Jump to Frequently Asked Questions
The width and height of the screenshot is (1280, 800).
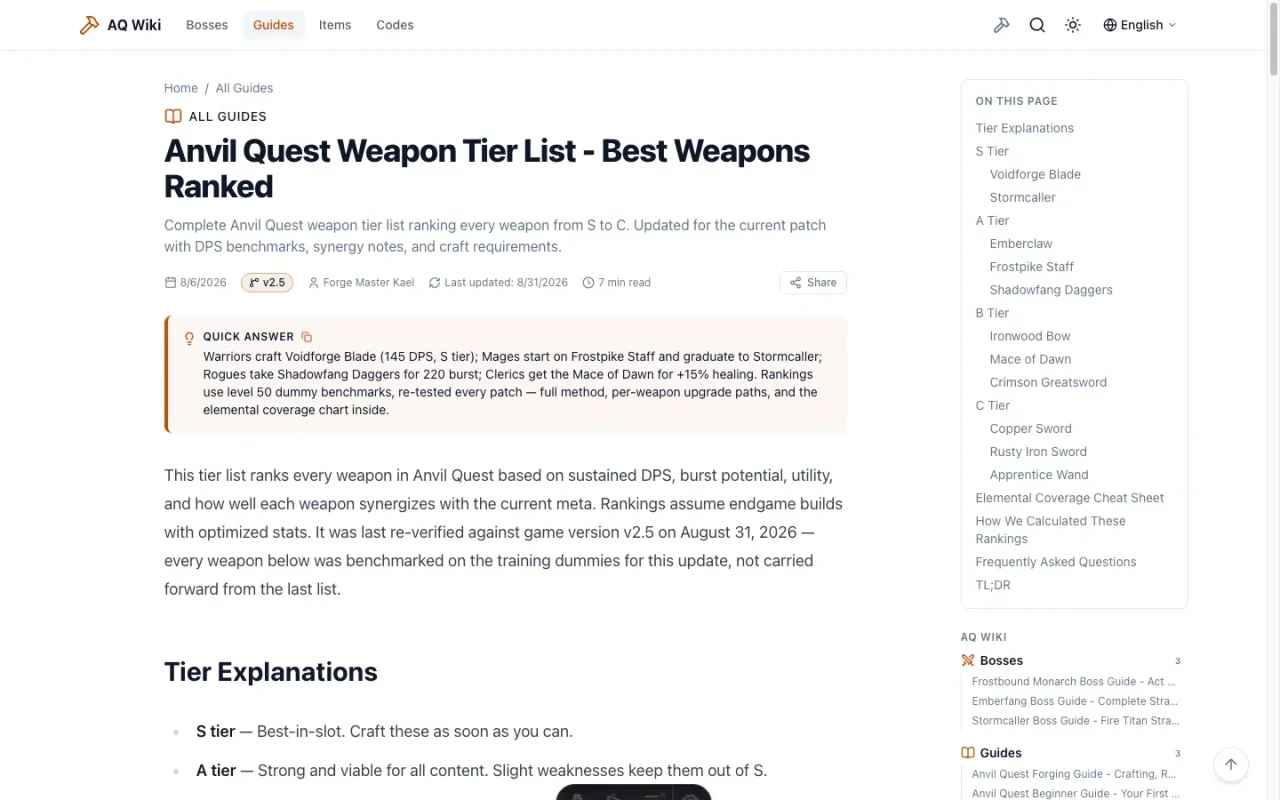pyautogui.click(x=1056, y=562)
